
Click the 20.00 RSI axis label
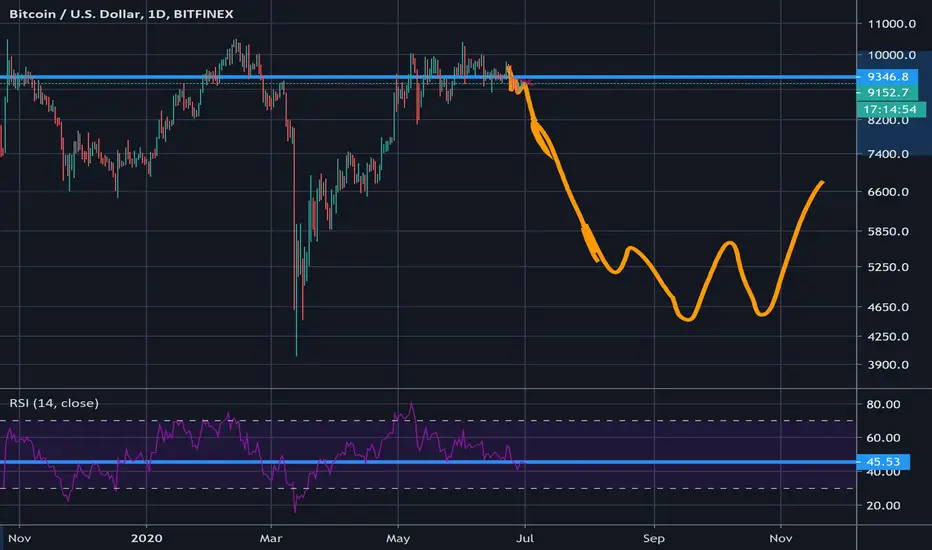click(x=883, y=505)
